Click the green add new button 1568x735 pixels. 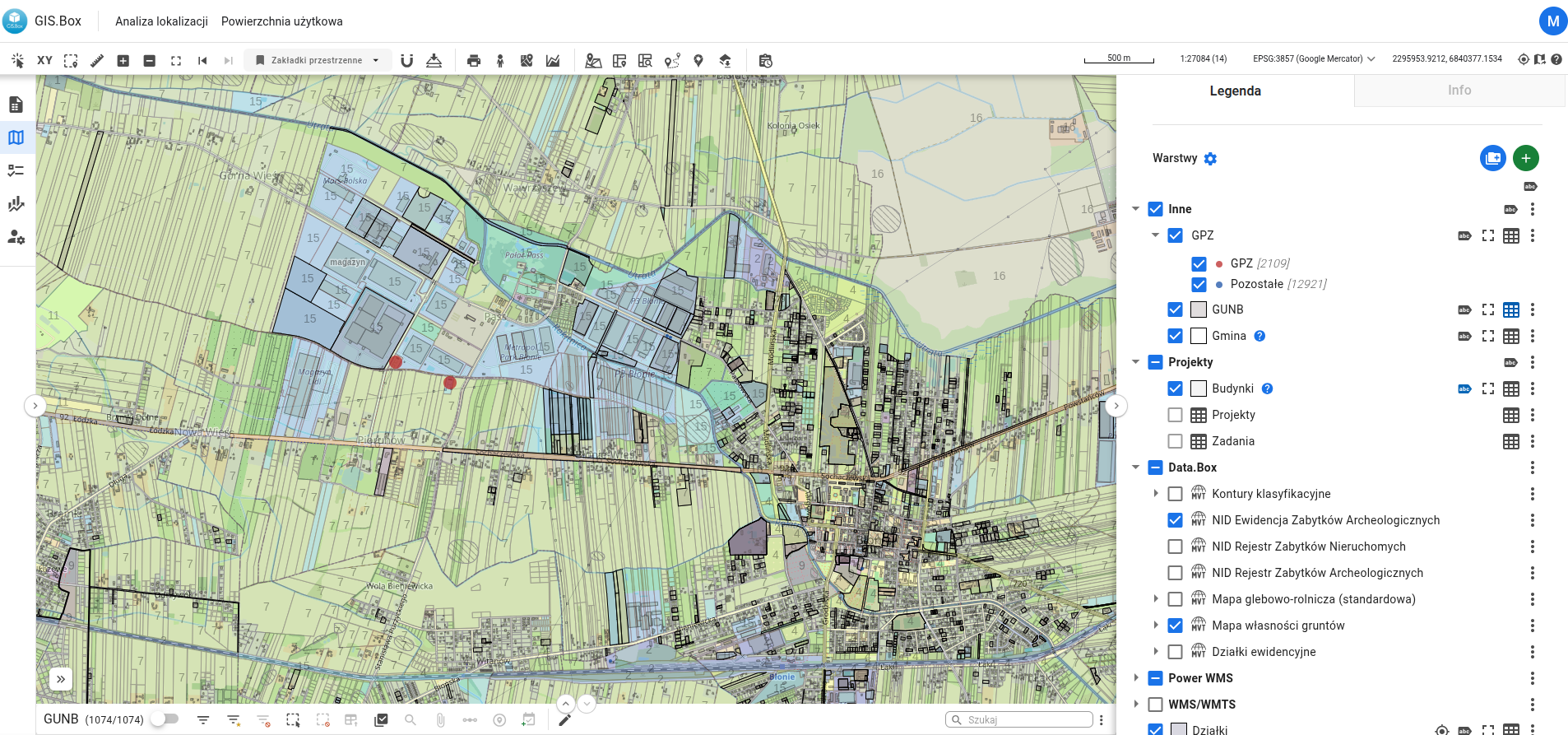1525,158
